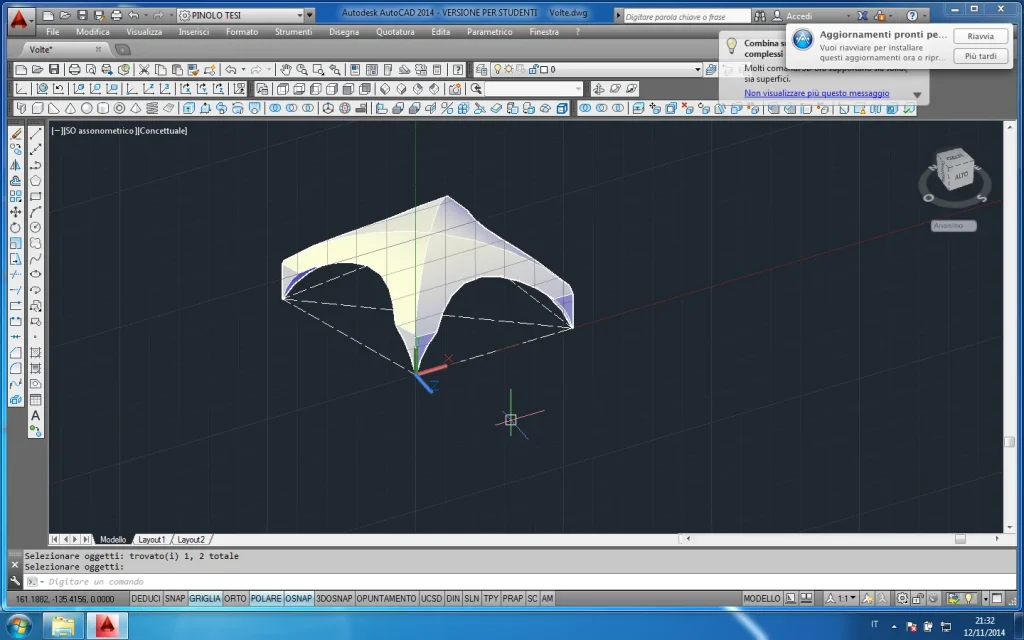Click the horizontal scrollbar thumb

coord(960,539)
